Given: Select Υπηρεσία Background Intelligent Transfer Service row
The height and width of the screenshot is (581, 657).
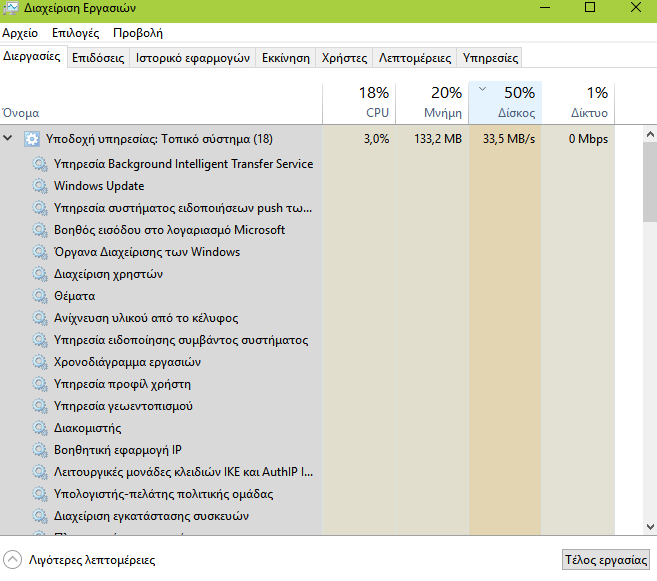Looking at the screenshot, I should pyautogui.click(x=308, y=164).
